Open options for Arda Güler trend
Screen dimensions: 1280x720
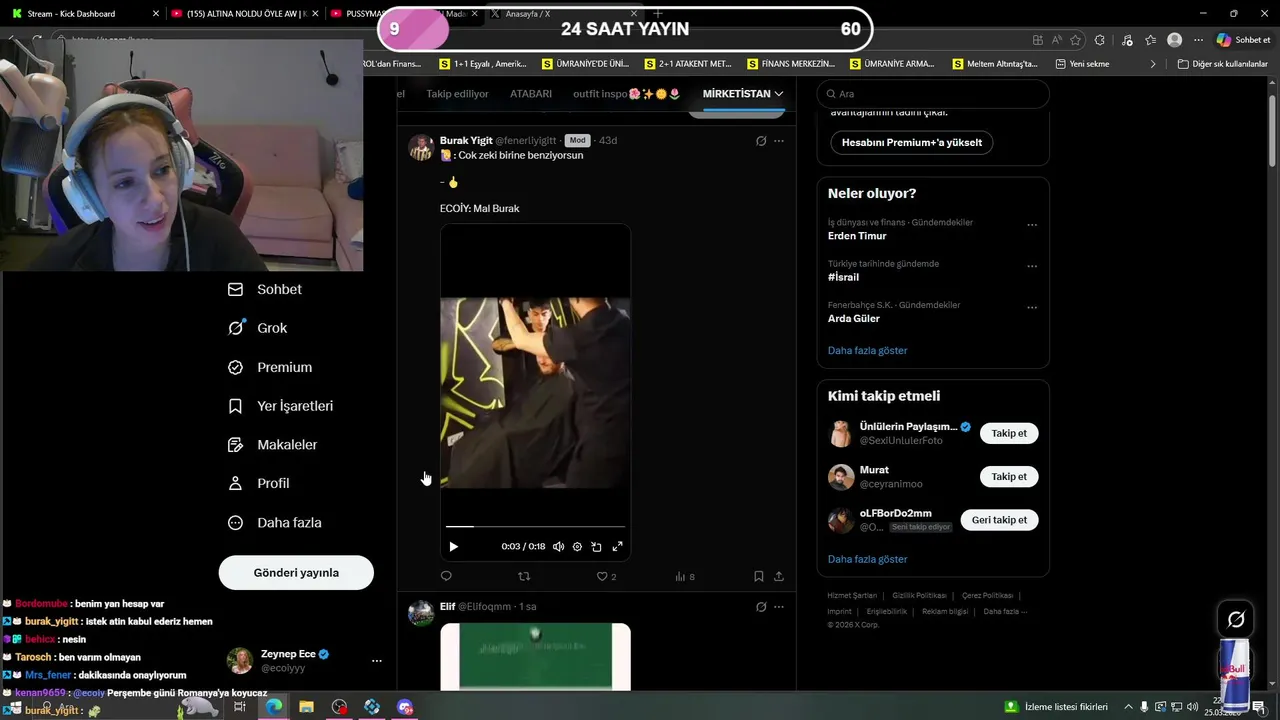pyautogui.click(x=1032, y=308)
